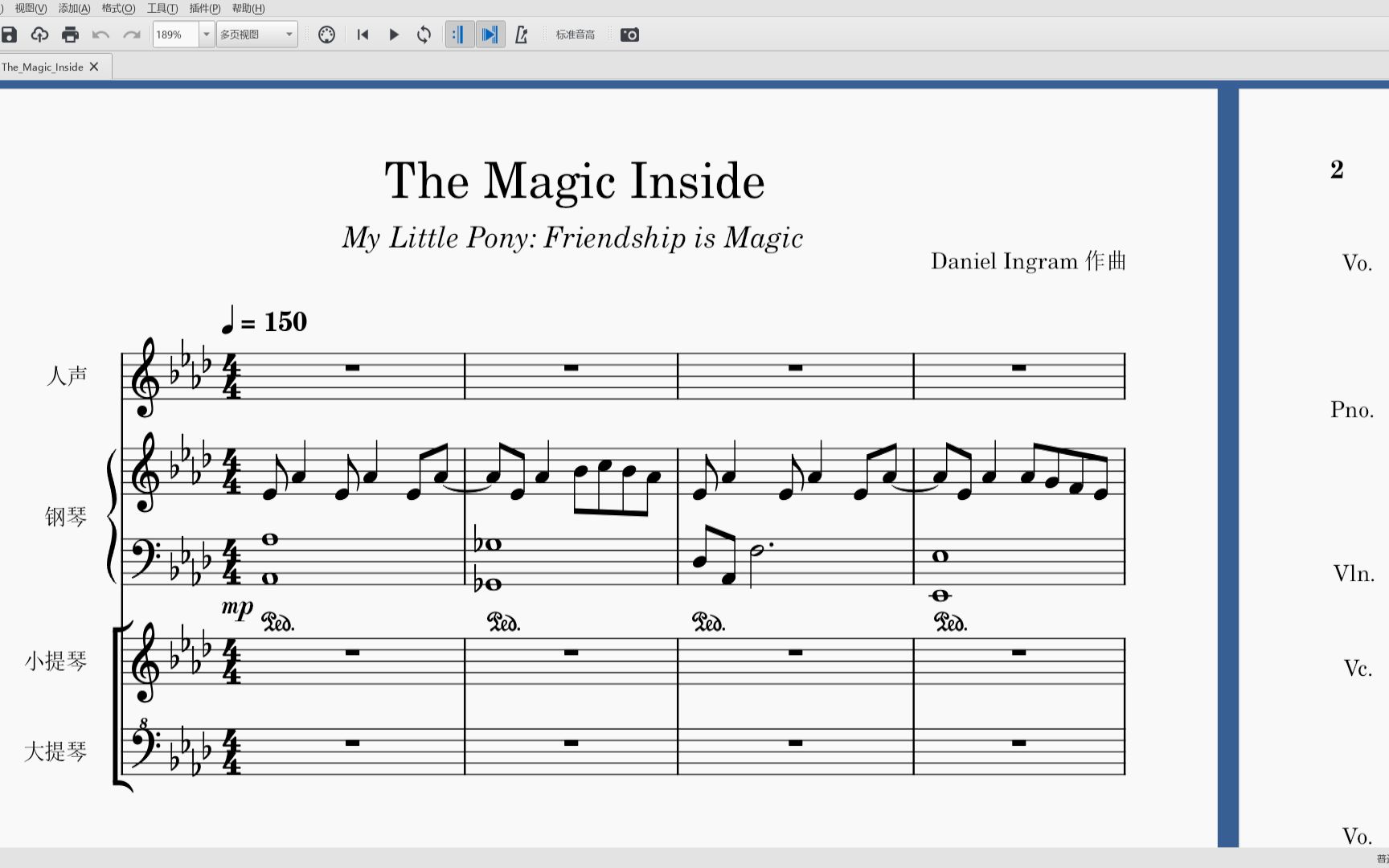Select the 4/4 time signature on 人声 staff

(x=231, y=376)
